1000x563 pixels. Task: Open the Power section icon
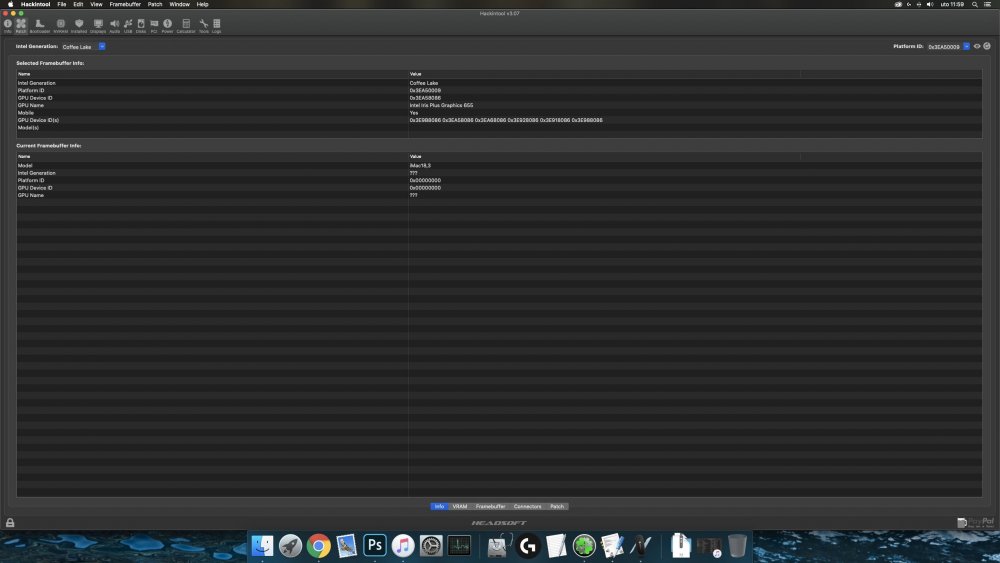coord(167,26)
